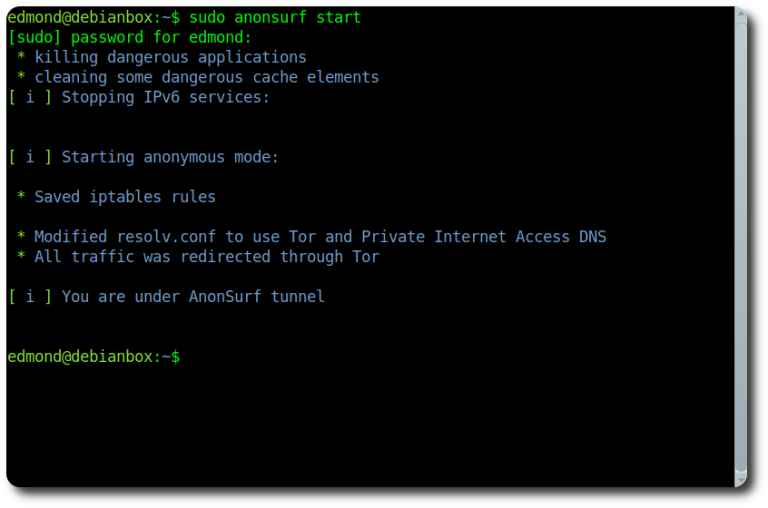Click the [ i ] marker before 'Starting anonymous'

coord(29,157)
